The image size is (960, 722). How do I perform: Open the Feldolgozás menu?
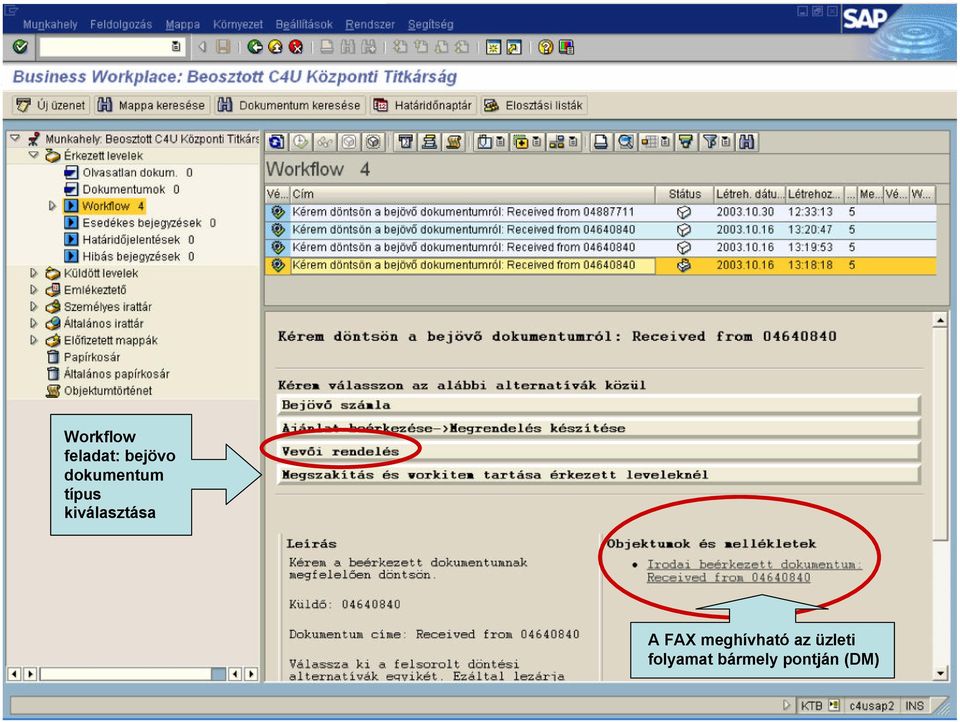pyautogui.click(x=121, y=24)
